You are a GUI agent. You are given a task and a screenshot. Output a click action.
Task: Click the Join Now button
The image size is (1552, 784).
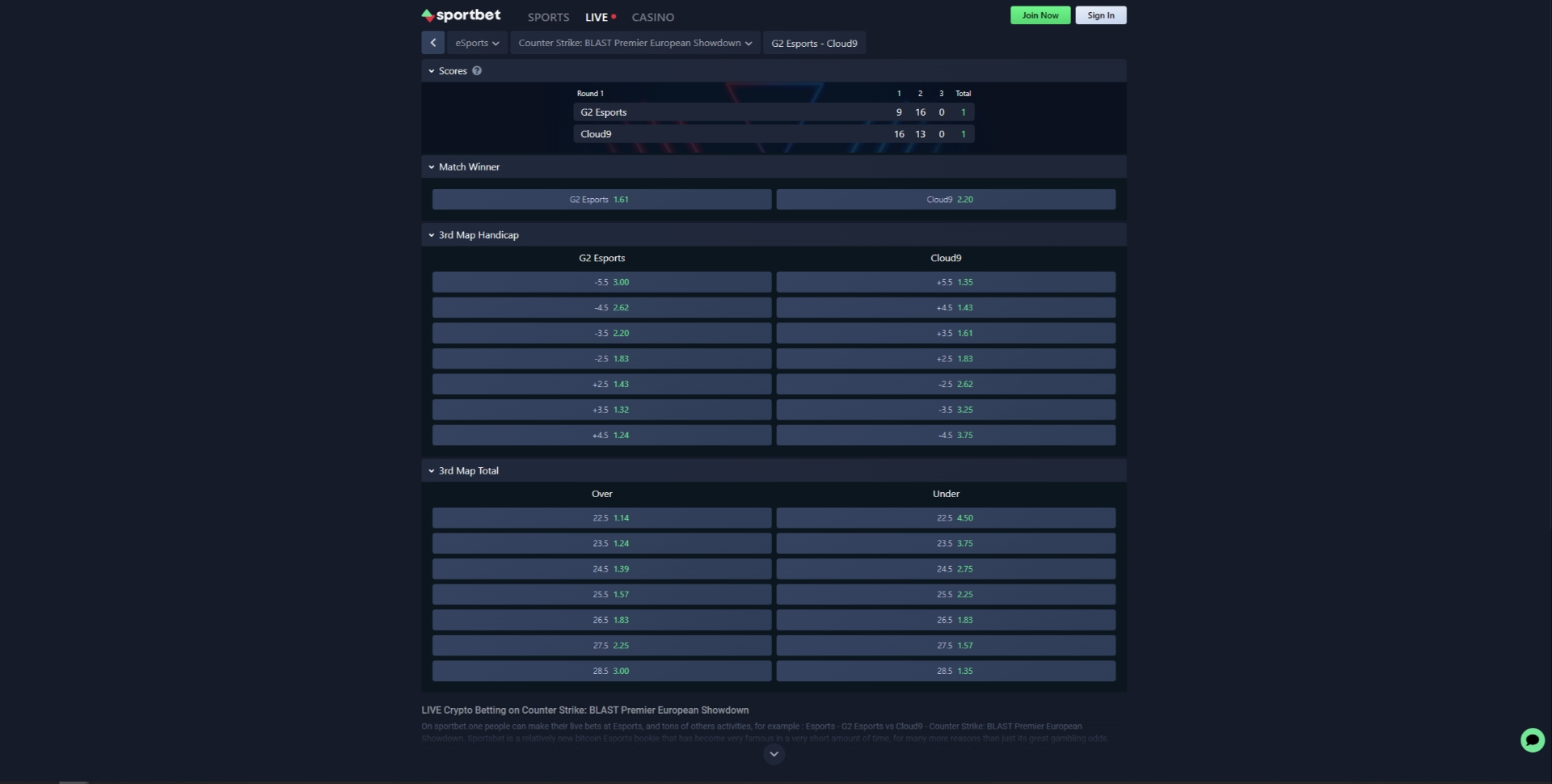tap(1040, 15)
